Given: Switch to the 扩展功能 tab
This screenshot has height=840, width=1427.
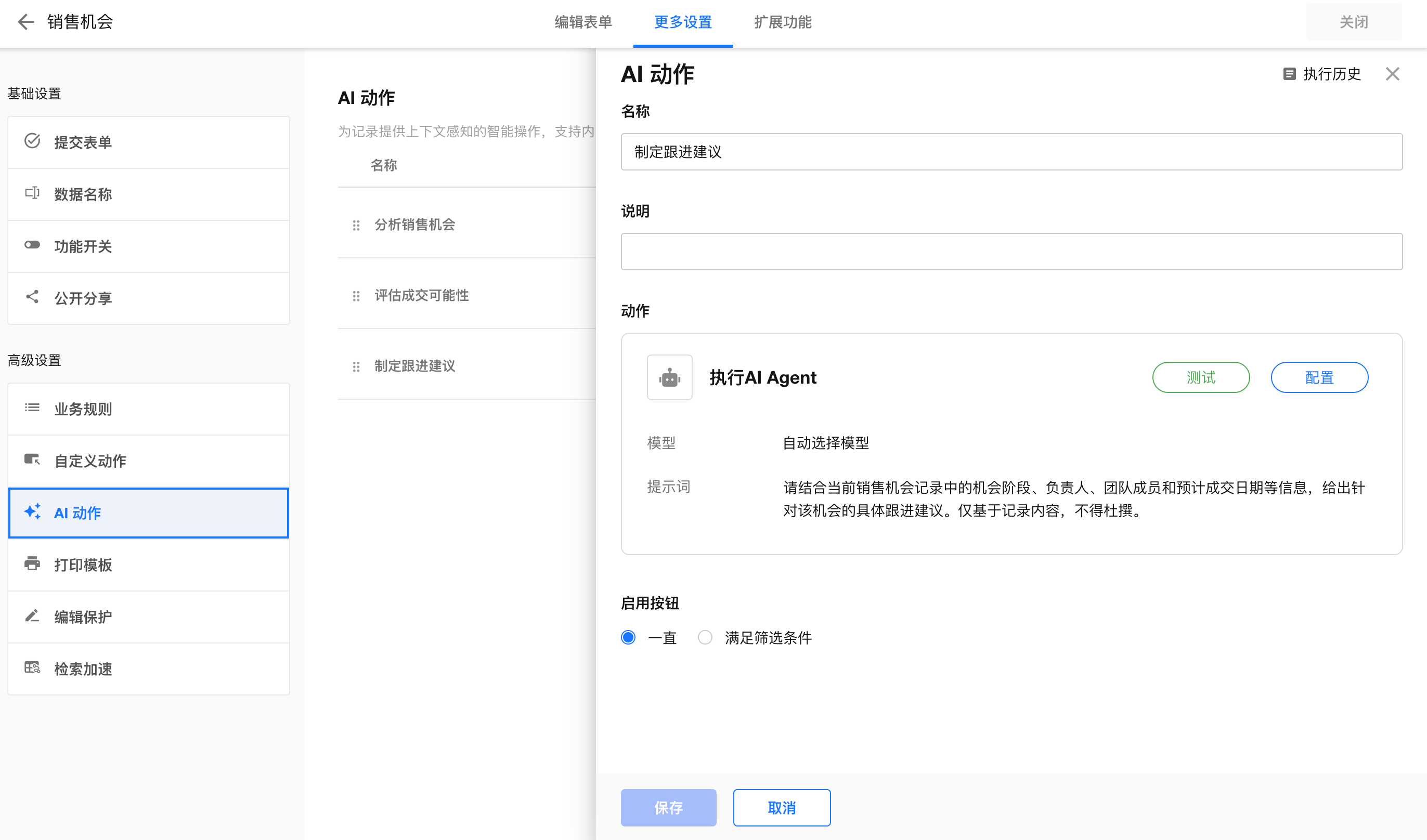Looking at the screenshot, I should [x=783, y=22].
